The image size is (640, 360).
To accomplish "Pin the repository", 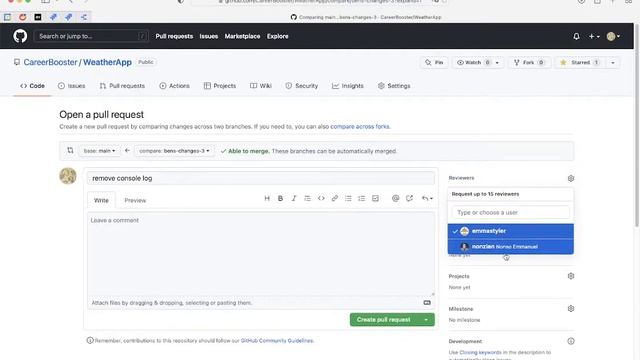I will 434,62.
